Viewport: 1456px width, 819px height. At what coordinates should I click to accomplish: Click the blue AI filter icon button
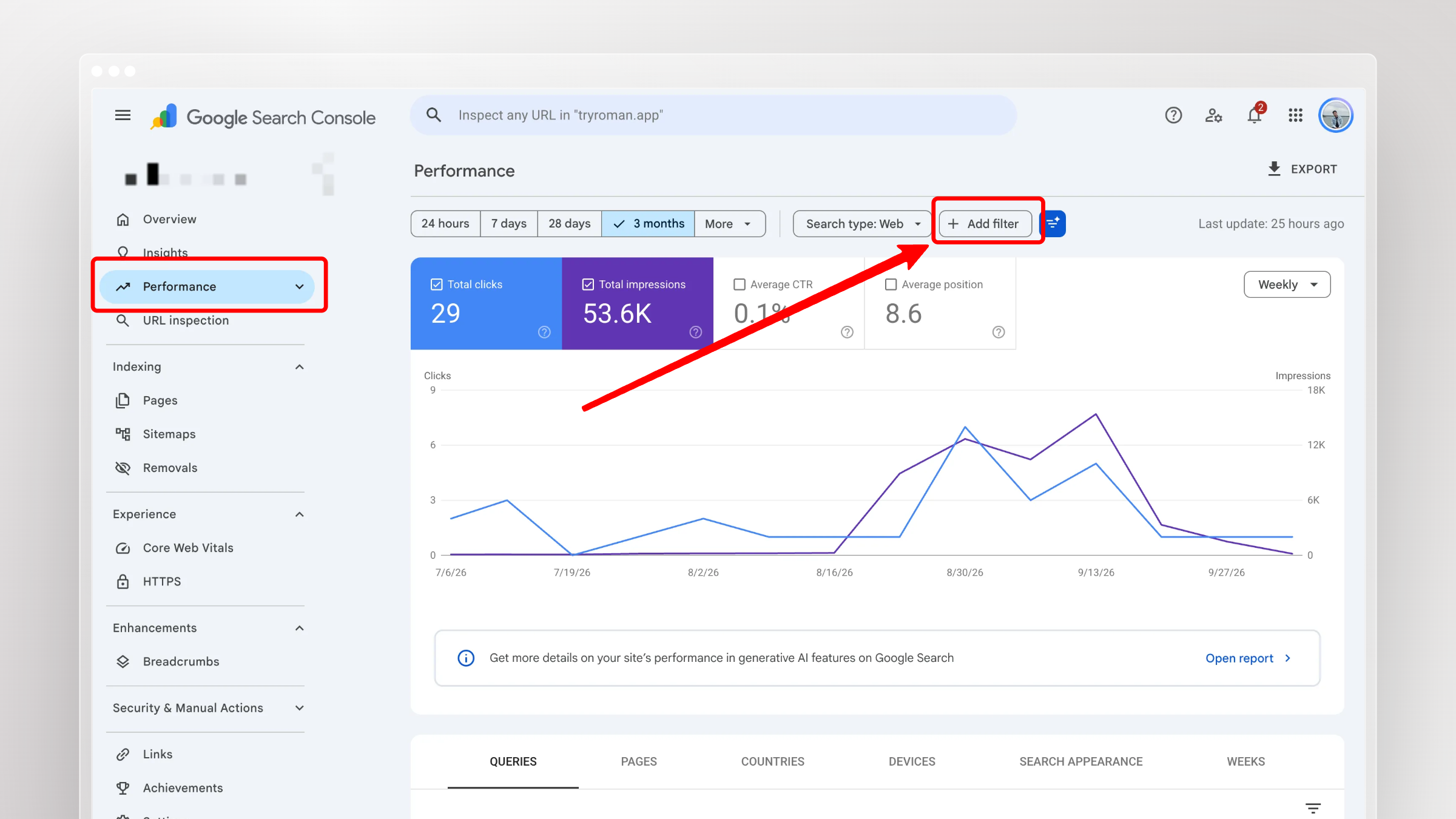coord(1054,224)
